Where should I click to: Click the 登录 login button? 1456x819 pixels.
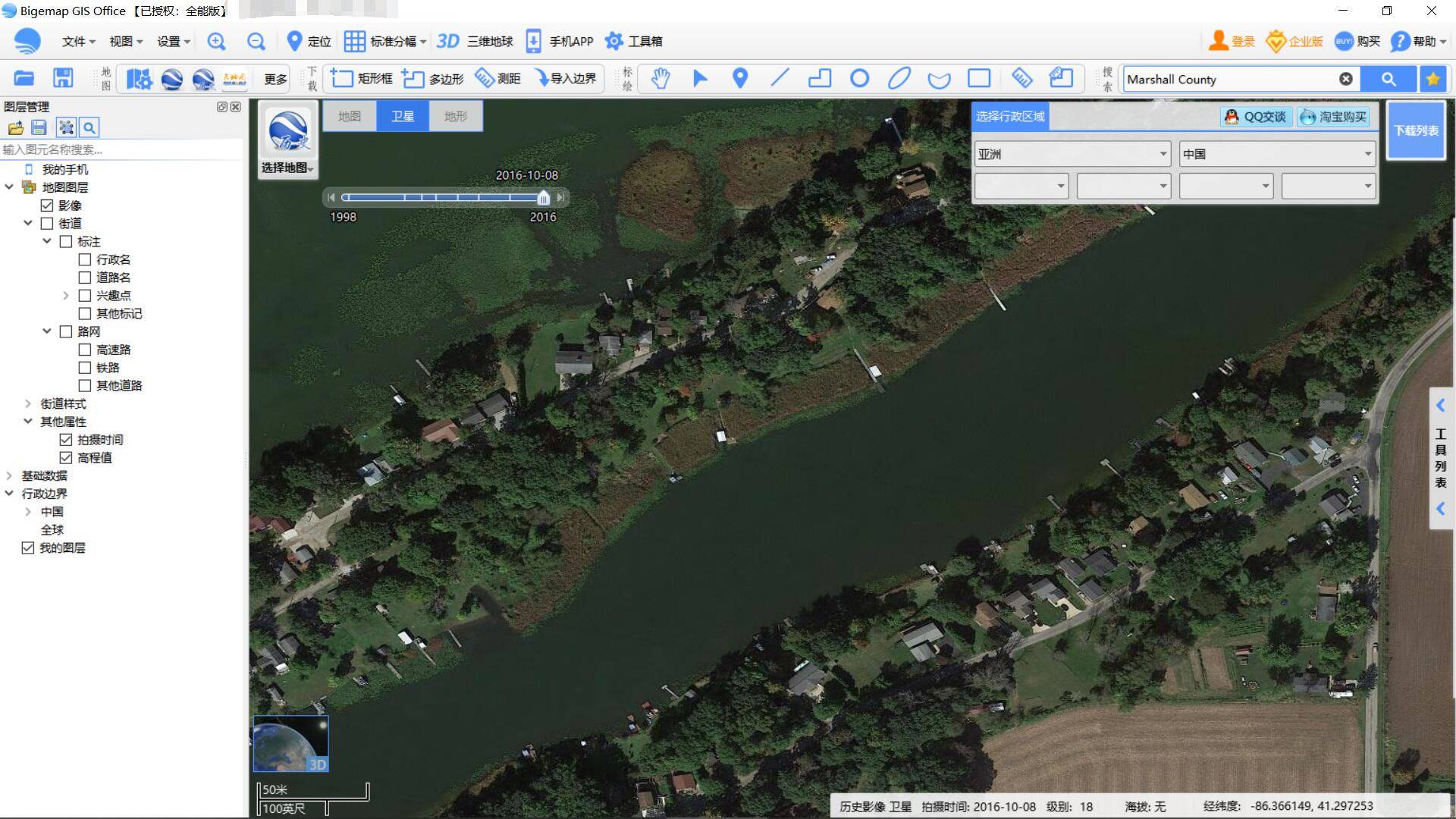click(x=1232, y=42)
